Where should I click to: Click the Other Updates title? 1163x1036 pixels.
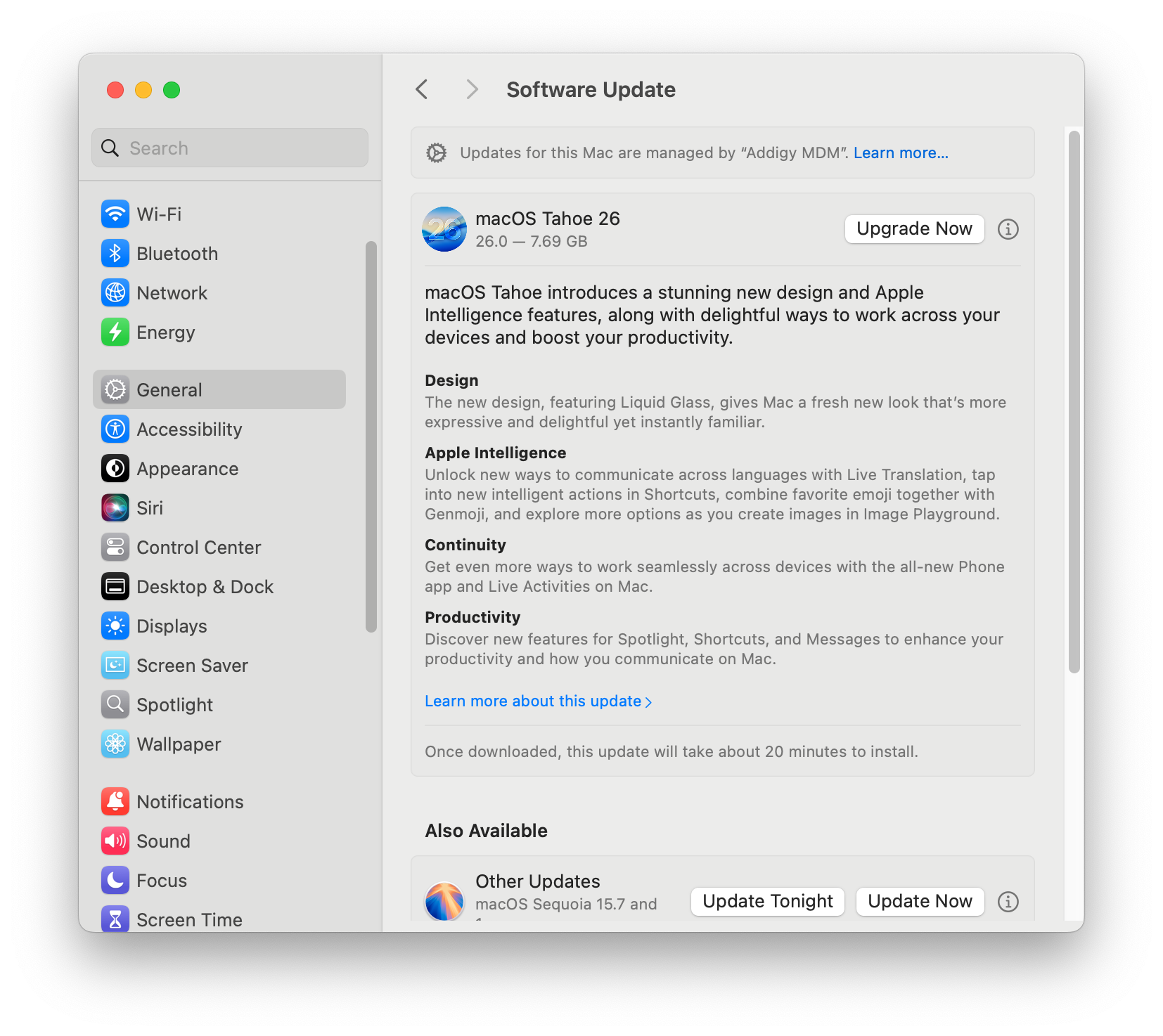click(537, 881)
